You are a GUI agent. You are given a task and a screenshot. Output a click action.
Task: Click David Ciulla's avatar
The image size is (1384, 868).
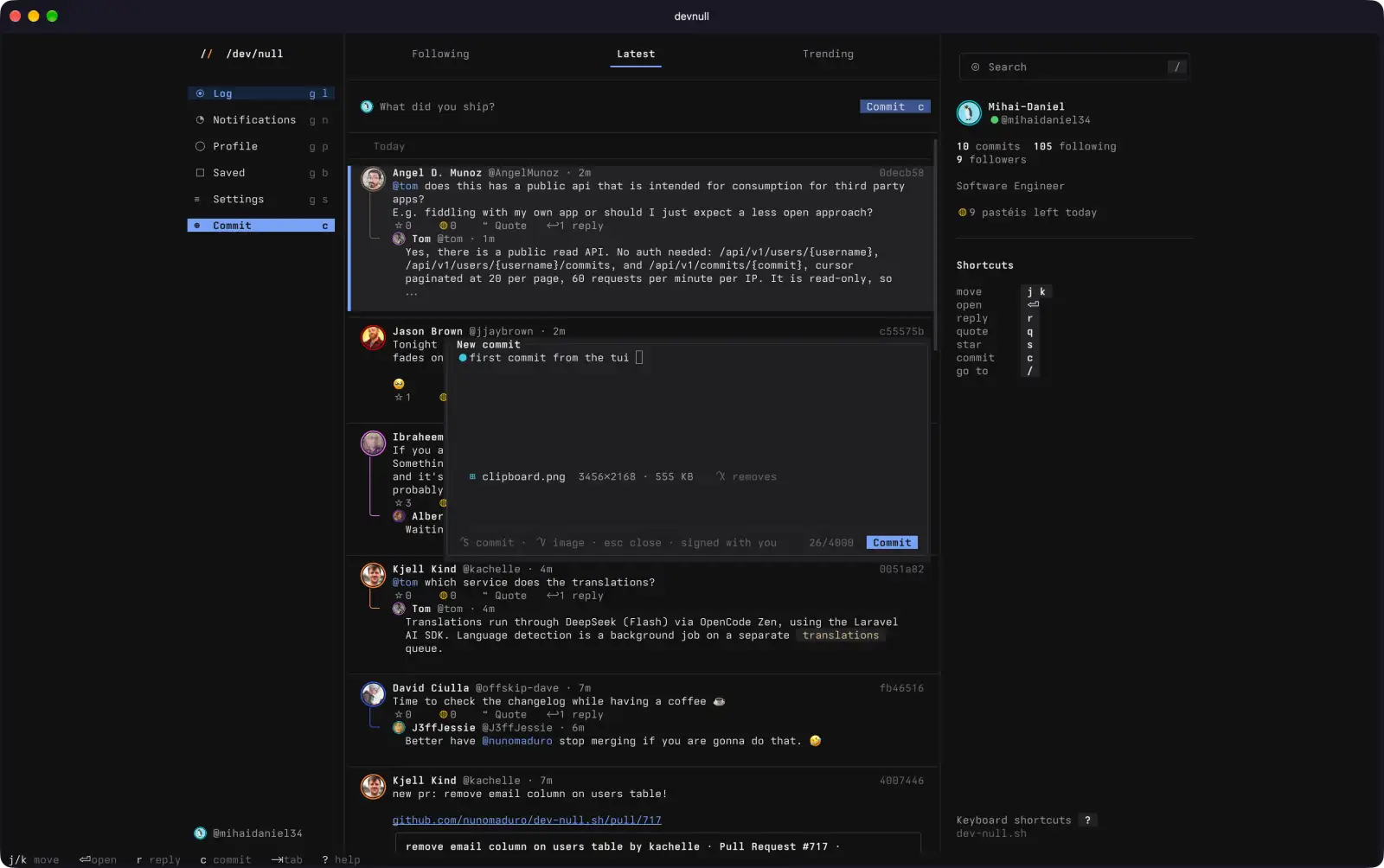tap(373, 693)
